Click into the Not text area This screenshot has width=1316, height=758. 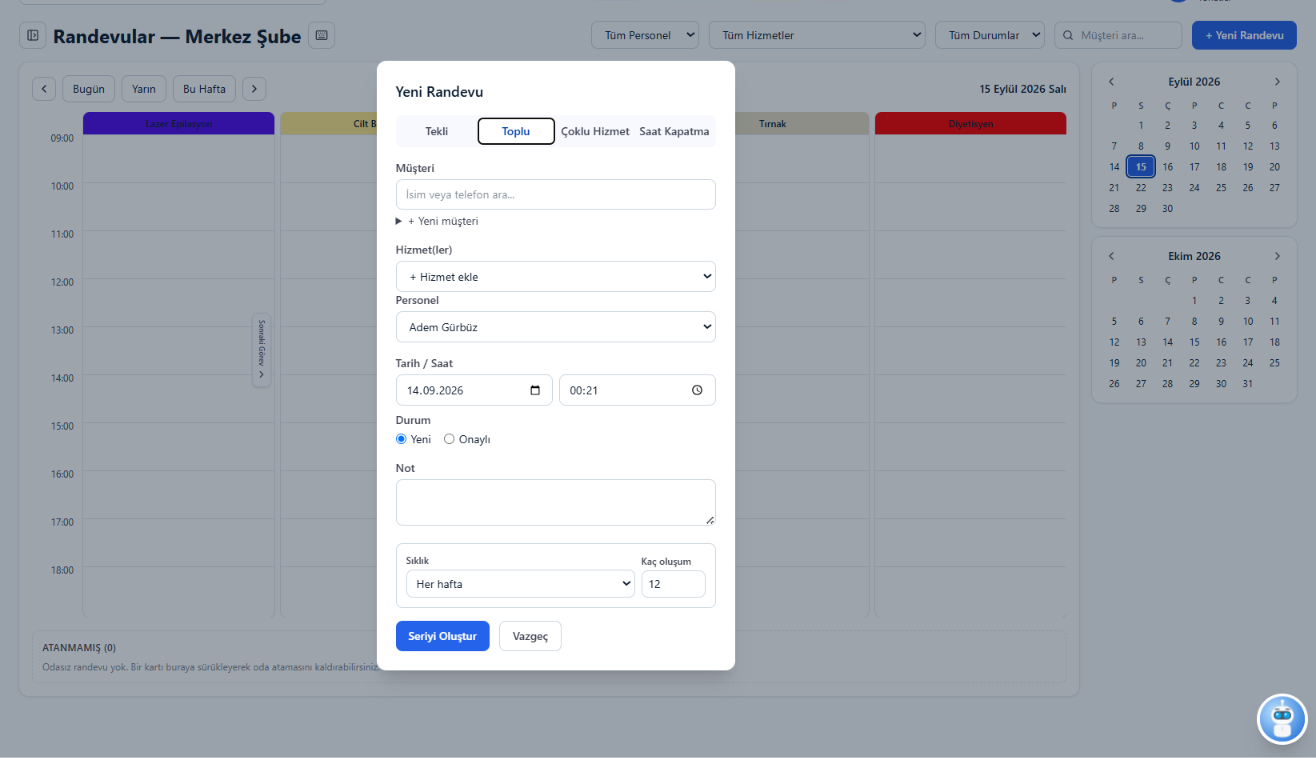[556, 503]
